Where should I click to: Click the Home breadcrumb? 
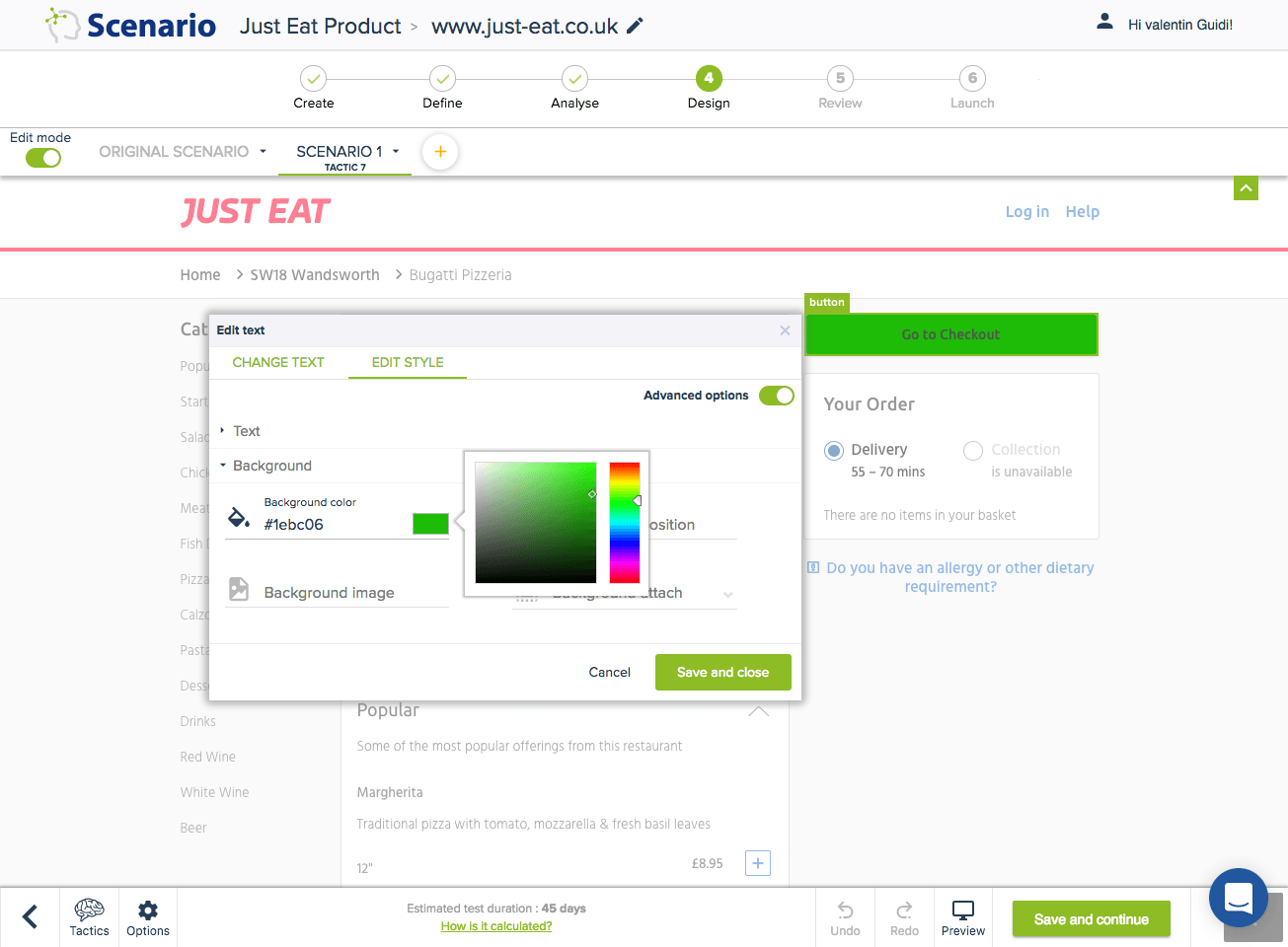200,275
